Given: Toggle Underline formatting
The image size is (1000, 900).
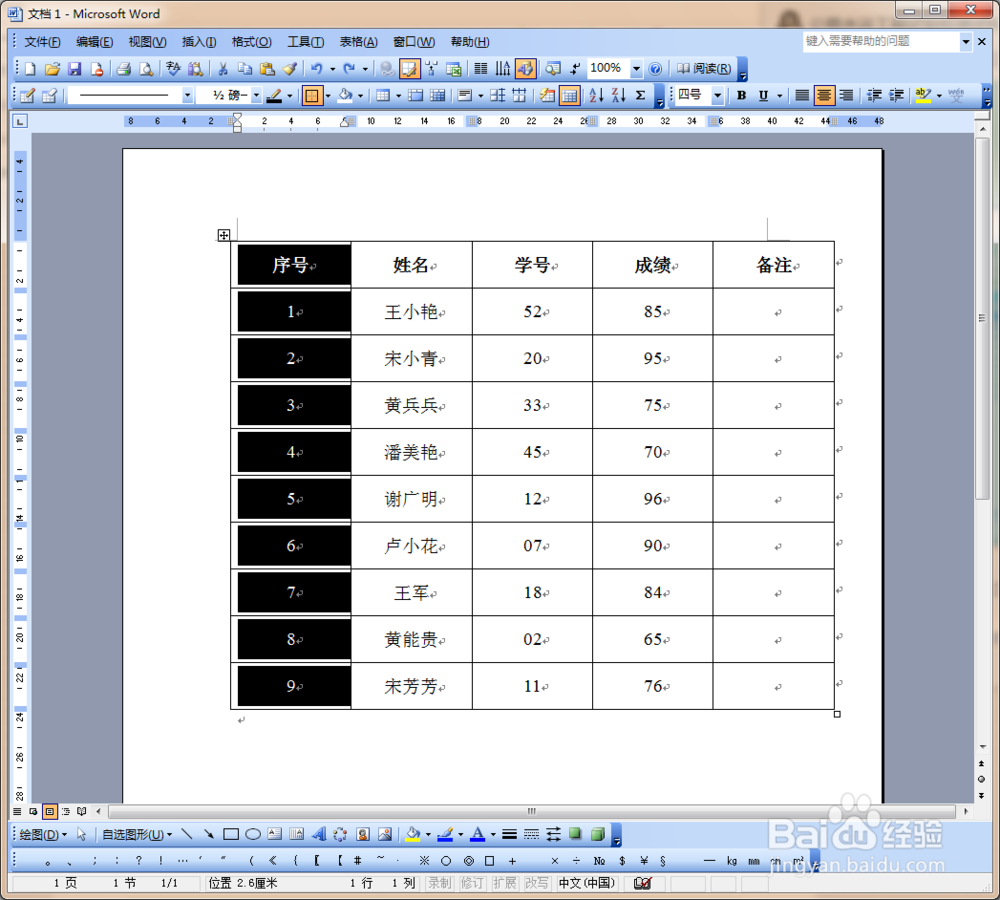Looking at the screenshot, I should click(x=764, y=95).
